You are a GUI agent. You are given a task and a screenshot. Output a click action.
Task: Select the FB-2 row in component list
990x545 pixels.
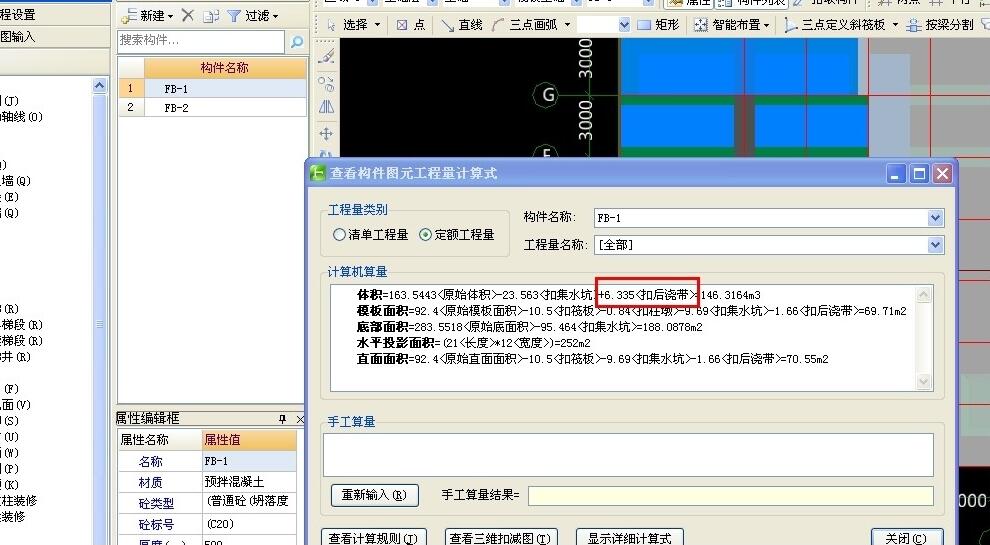212,108
